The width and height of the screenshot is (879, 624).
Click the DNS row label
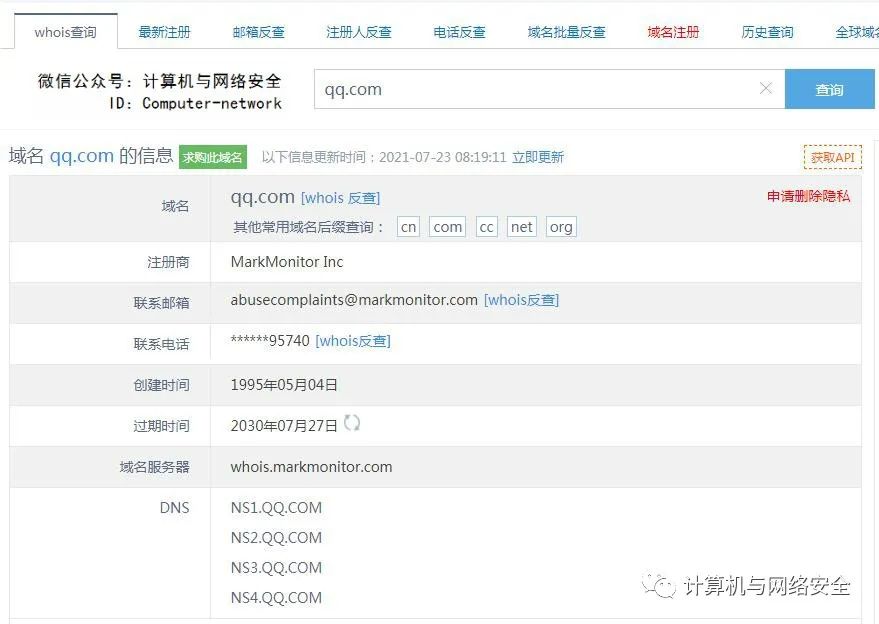pyautogui.click(x=174, y=507)
